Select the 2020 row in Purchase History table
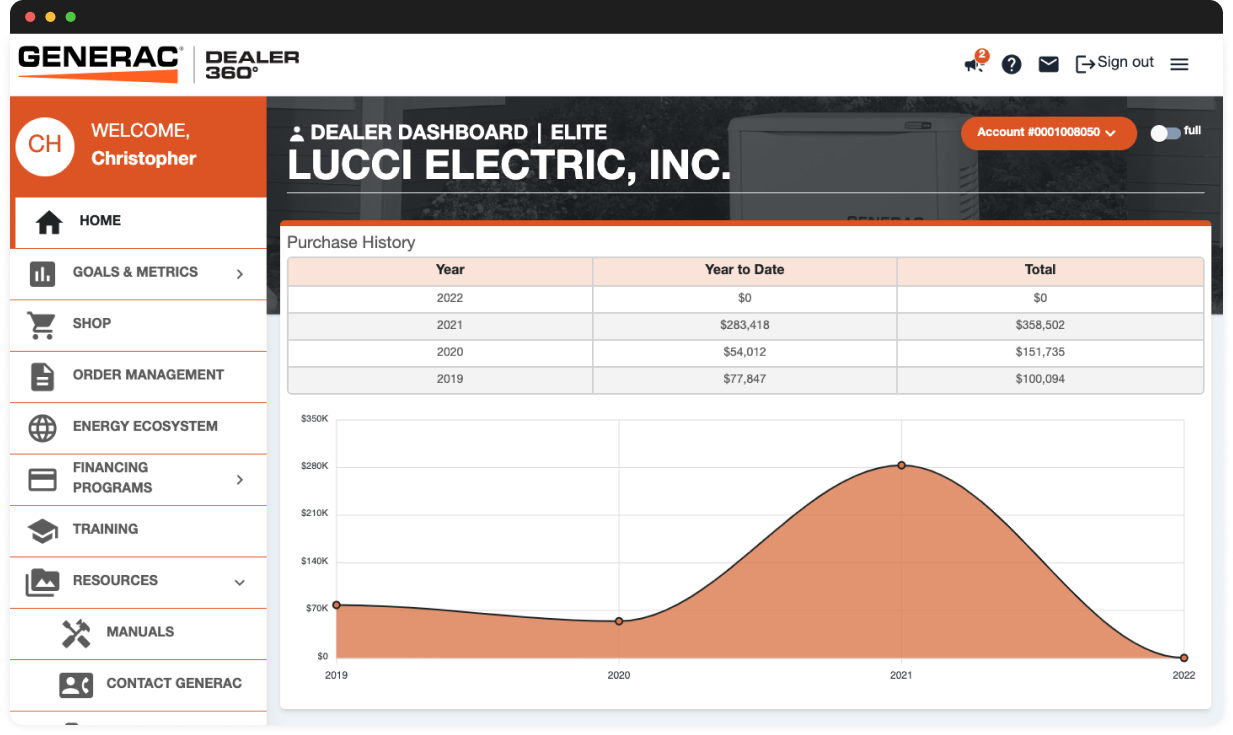The width and height of the screenshot is (1233, 735). [x=744, y=352]
